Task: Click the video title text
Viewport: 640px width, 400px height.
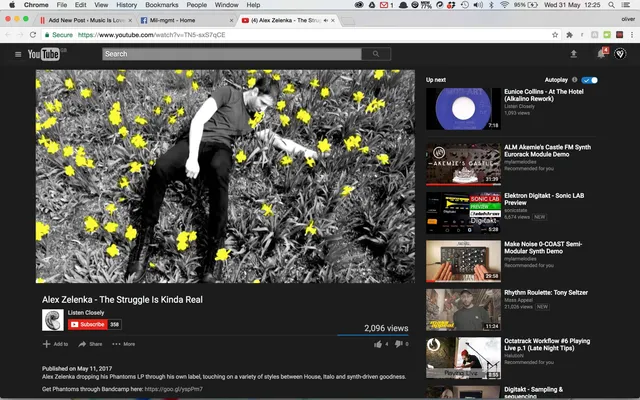Action: pyautogui.click(x=122, y=300)
